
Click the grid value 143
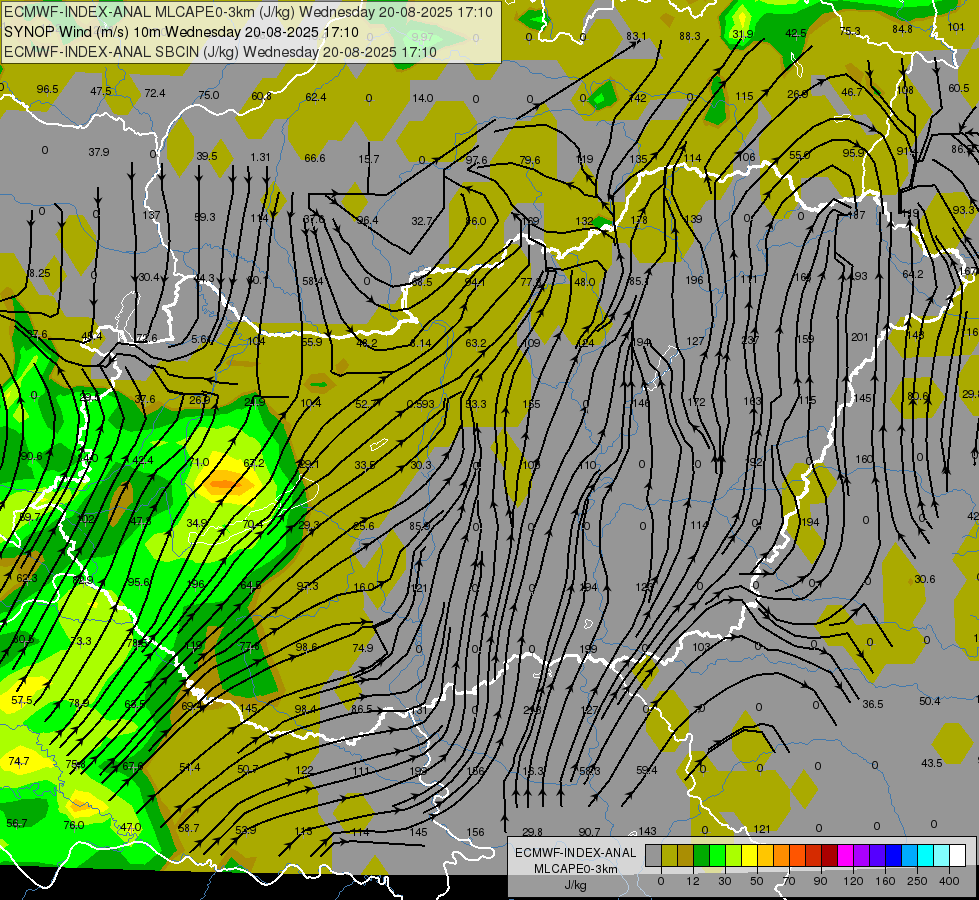click(x=647, y=831)
